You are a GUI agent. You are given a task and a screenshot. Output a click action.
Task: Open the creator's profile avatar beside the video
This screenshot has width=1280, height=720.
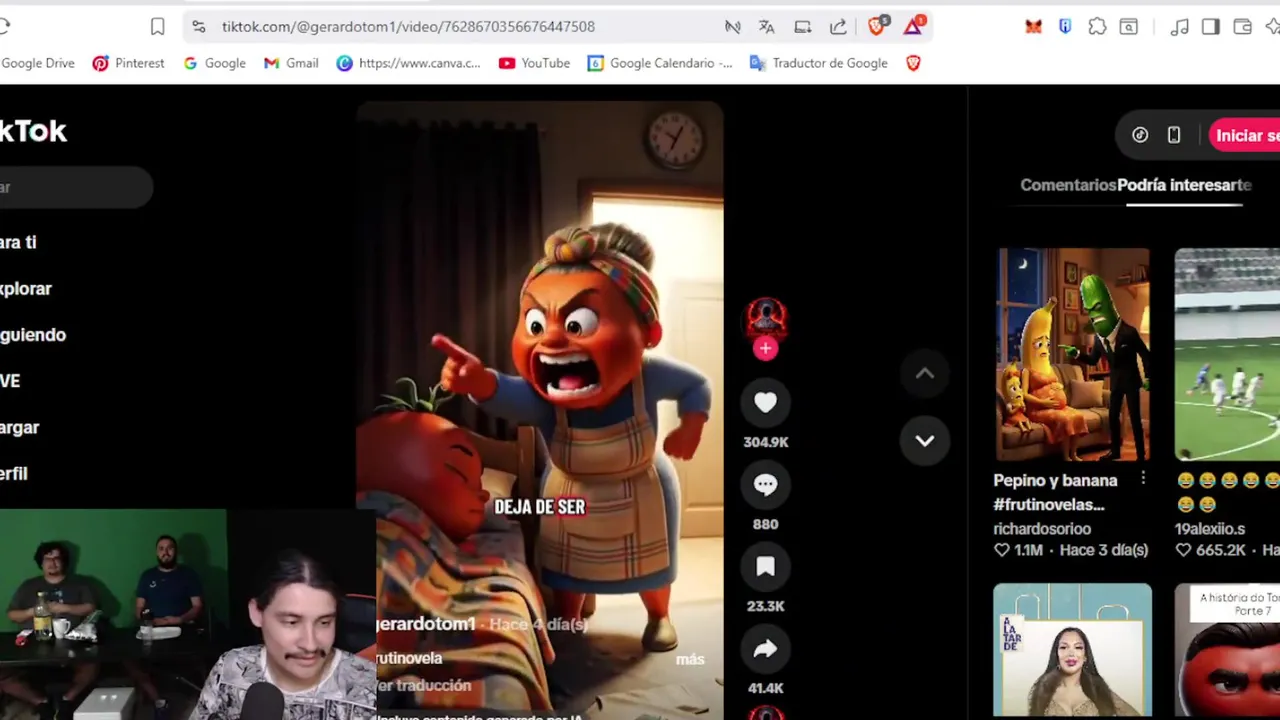click(766, 318)
